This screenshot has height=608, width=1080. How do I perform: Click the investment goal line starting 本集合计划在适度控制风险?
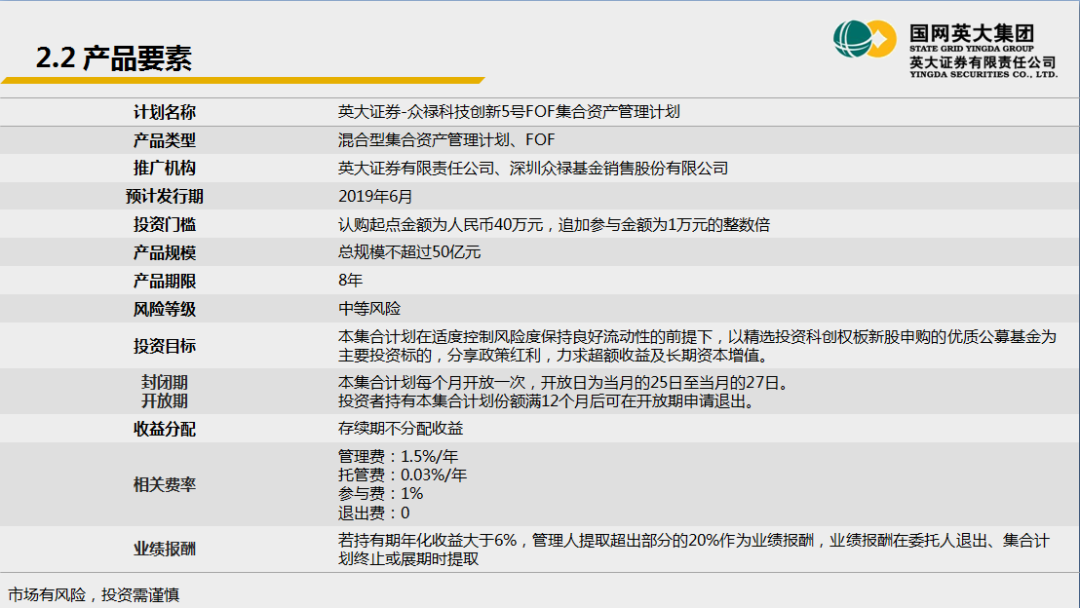point(697,337)
